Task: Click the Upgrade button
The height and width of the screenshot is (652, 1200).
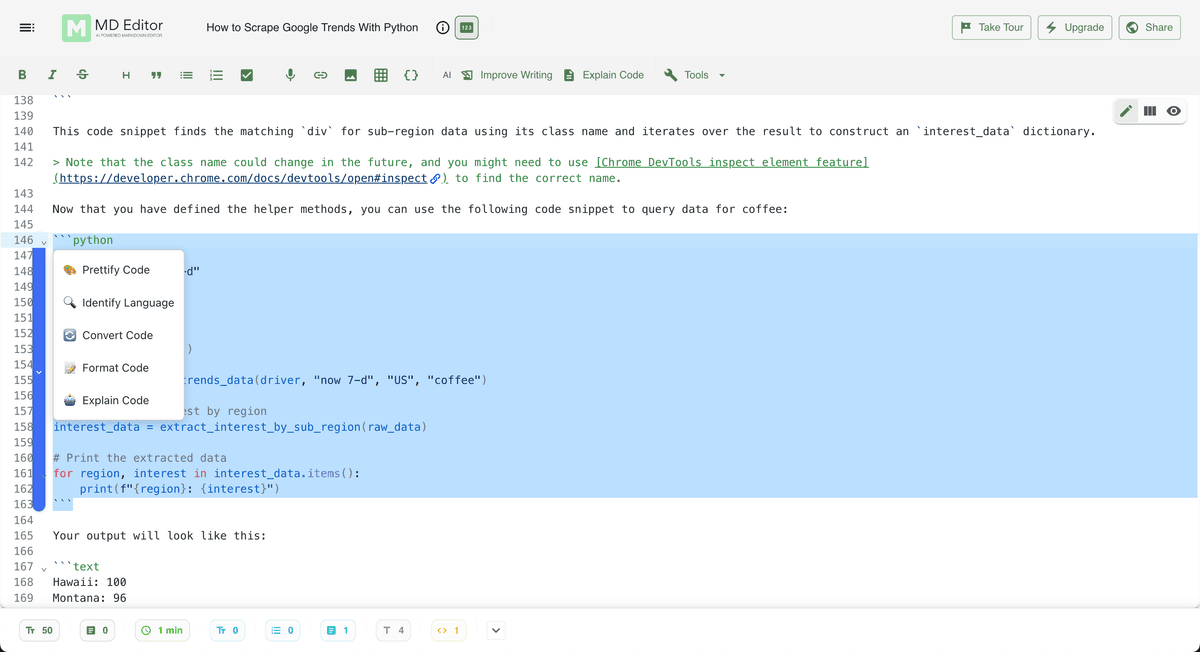Action: click(1075, 28)
